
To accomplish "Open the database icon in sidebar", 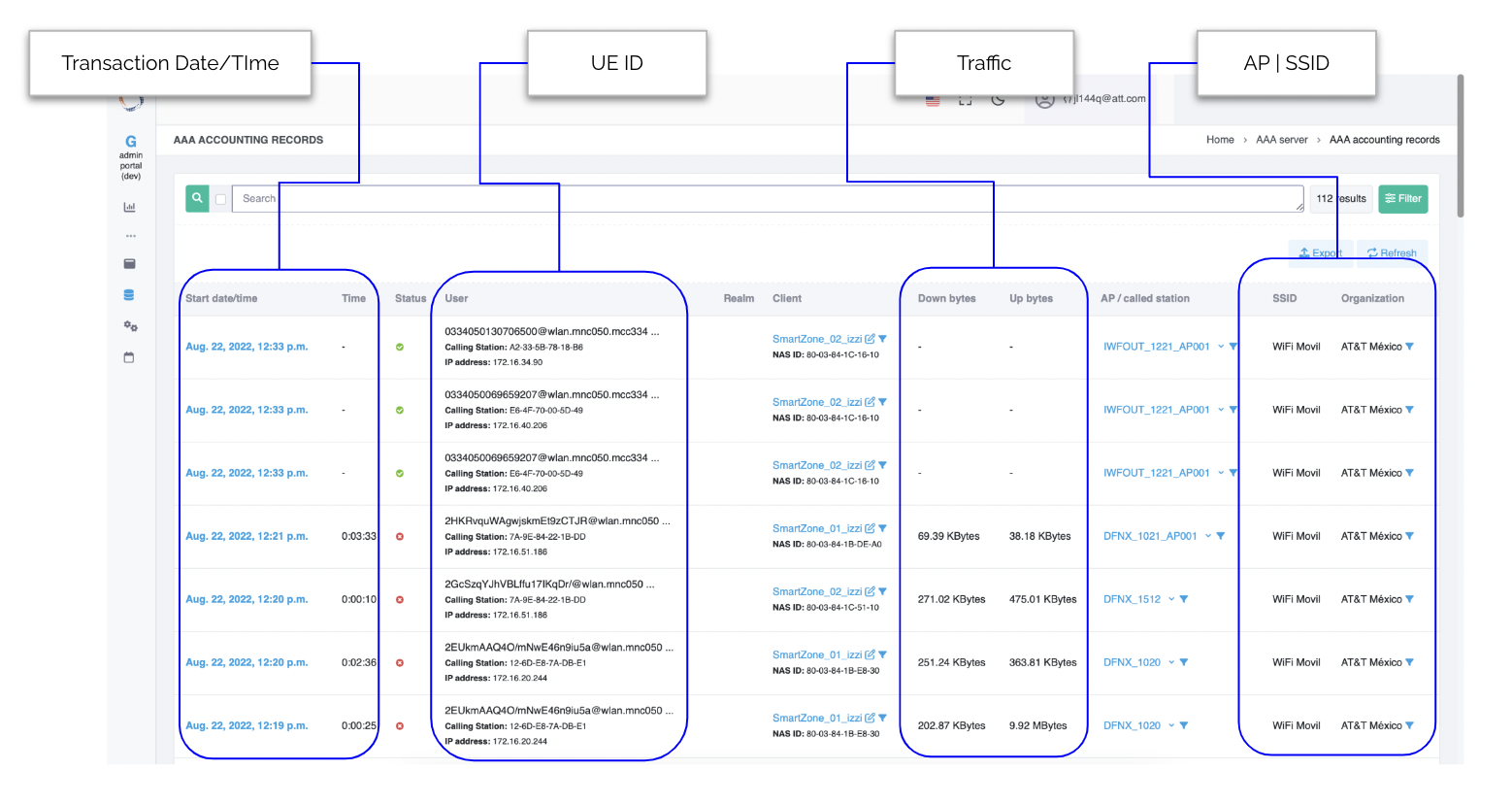I will pyautogui.click(x=129, y=295).
